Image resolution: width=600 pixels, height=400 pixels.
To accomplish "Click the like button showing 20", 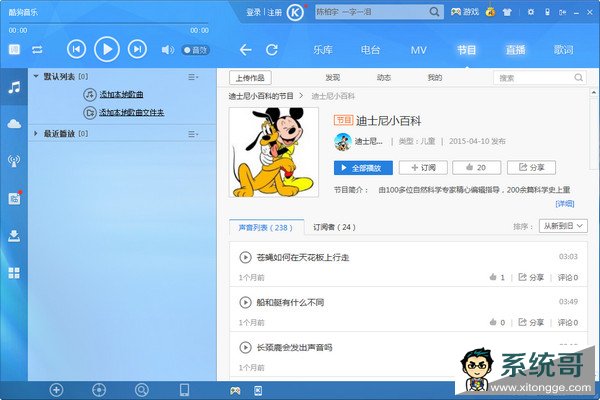I will point(476,168).
